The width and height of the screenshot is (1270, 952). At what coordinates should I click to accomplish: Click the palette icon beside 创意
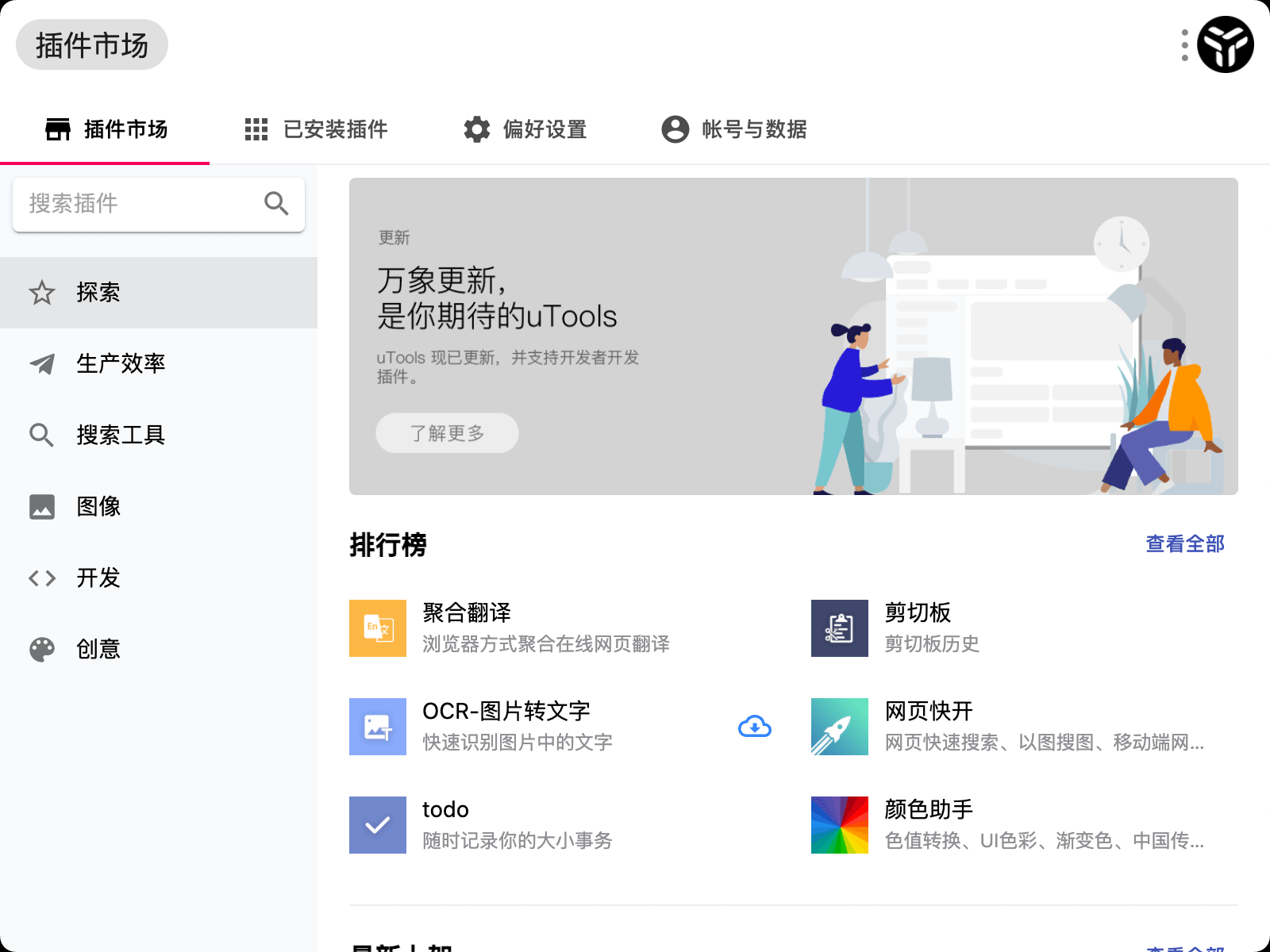[42, 650]
